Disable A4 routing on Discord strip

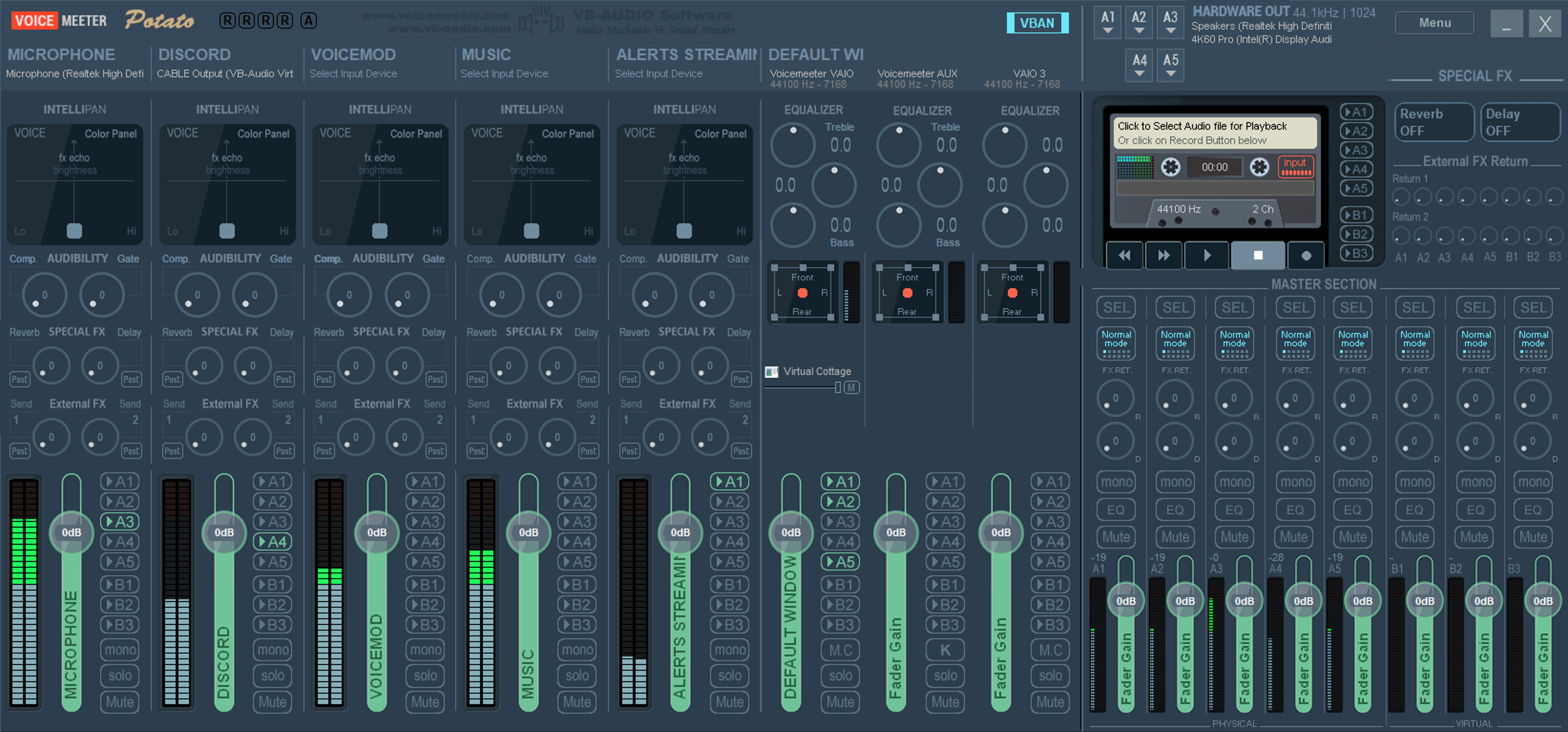click(272, 541)
